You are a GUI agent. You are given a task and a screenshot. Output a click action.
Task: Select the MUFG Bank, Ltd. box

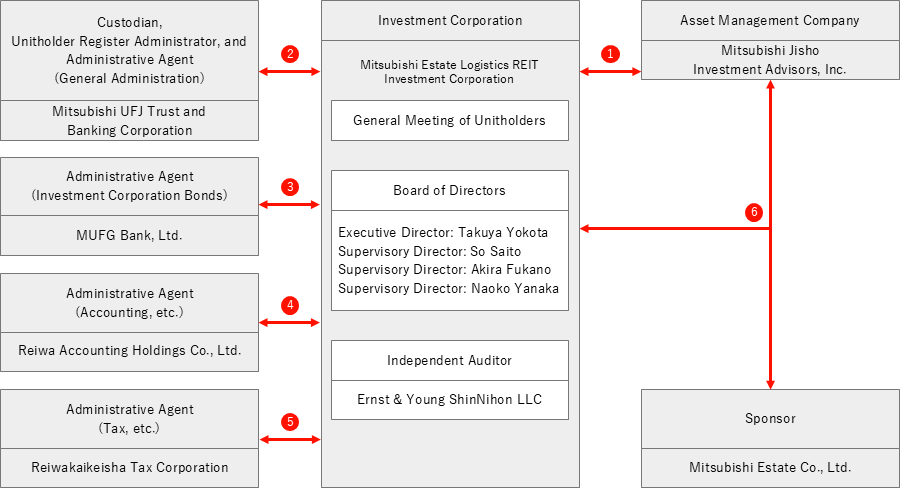pos(129,236)
